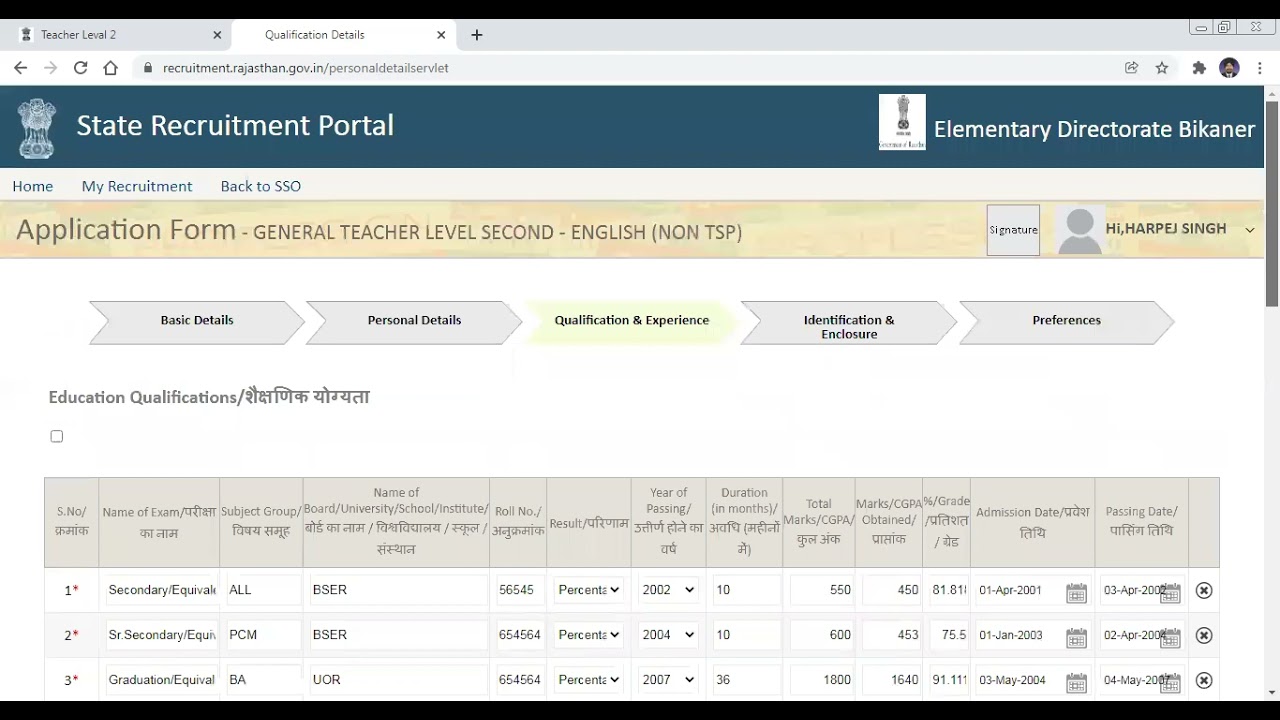Viewport: 1280px width, 720px height.
Task: Tick the Education Qualifications checkbox
Action: pos(57,436)
